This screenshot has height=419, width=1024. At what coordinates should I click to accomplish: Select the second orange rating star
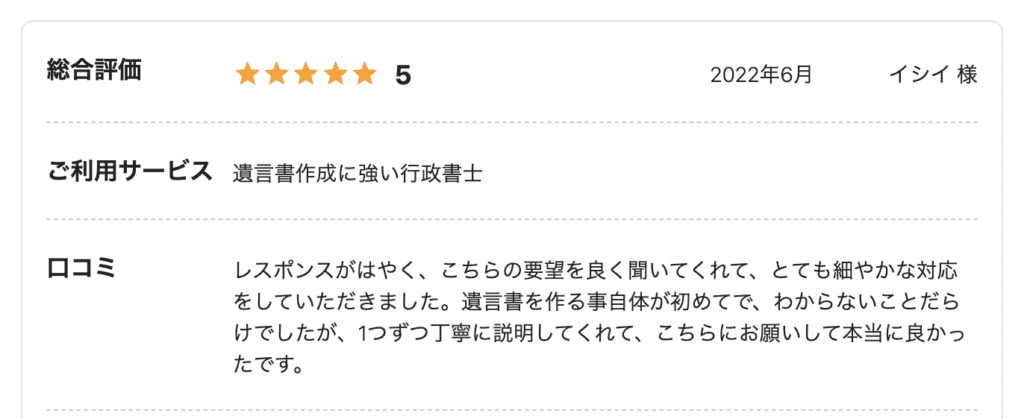(277, 74)
